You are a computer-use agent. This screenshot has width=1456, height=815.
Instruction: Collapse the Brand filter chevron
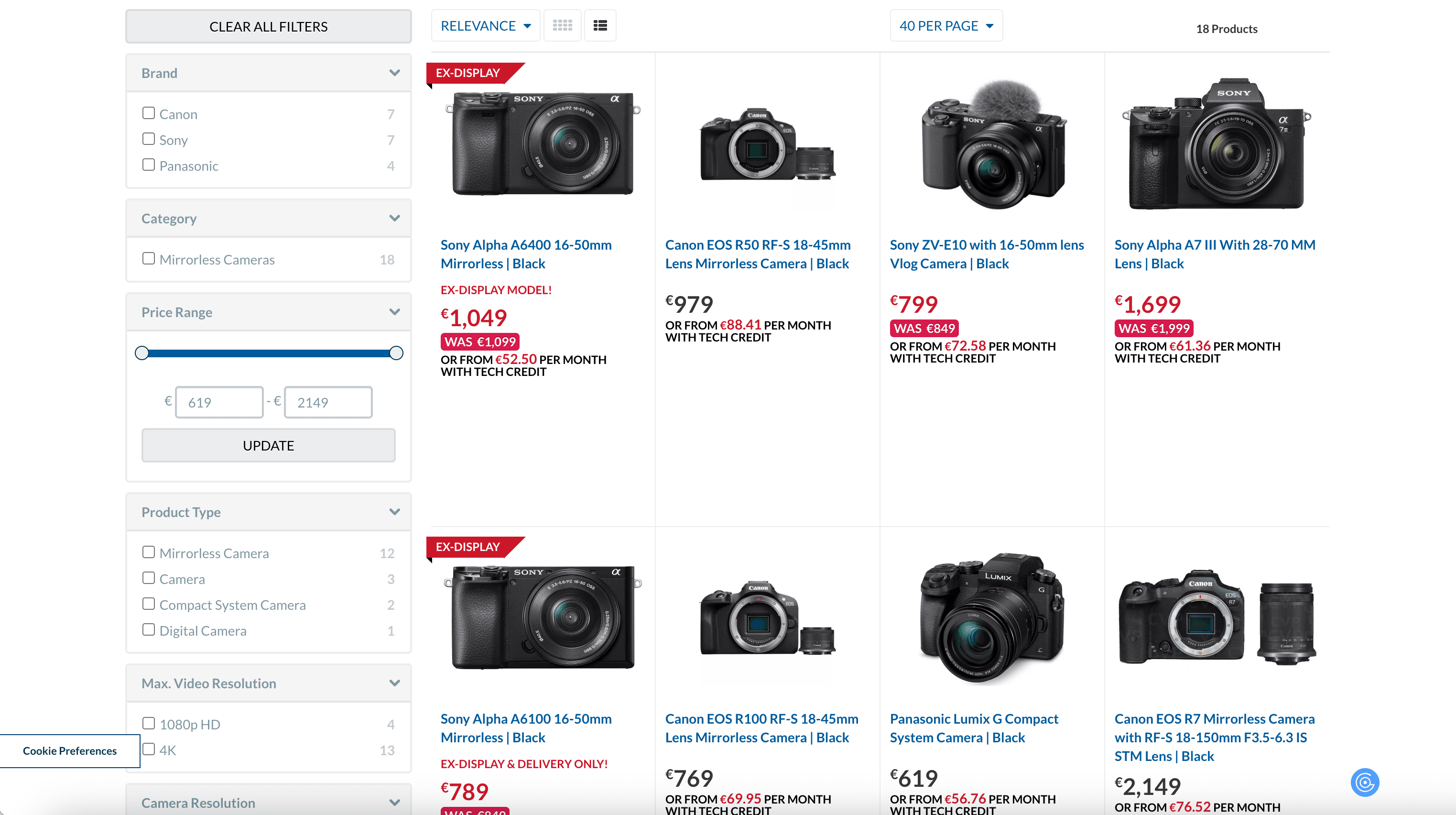pyautogui.click(x=394, y=73)
